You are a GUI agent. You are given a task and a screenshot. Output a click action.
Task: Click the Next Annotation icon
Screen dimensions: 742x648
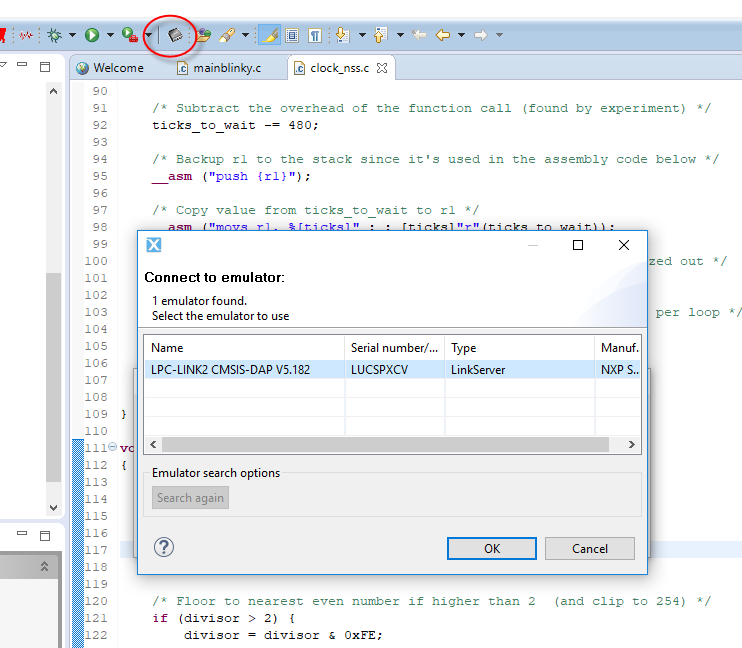[342, 35]
